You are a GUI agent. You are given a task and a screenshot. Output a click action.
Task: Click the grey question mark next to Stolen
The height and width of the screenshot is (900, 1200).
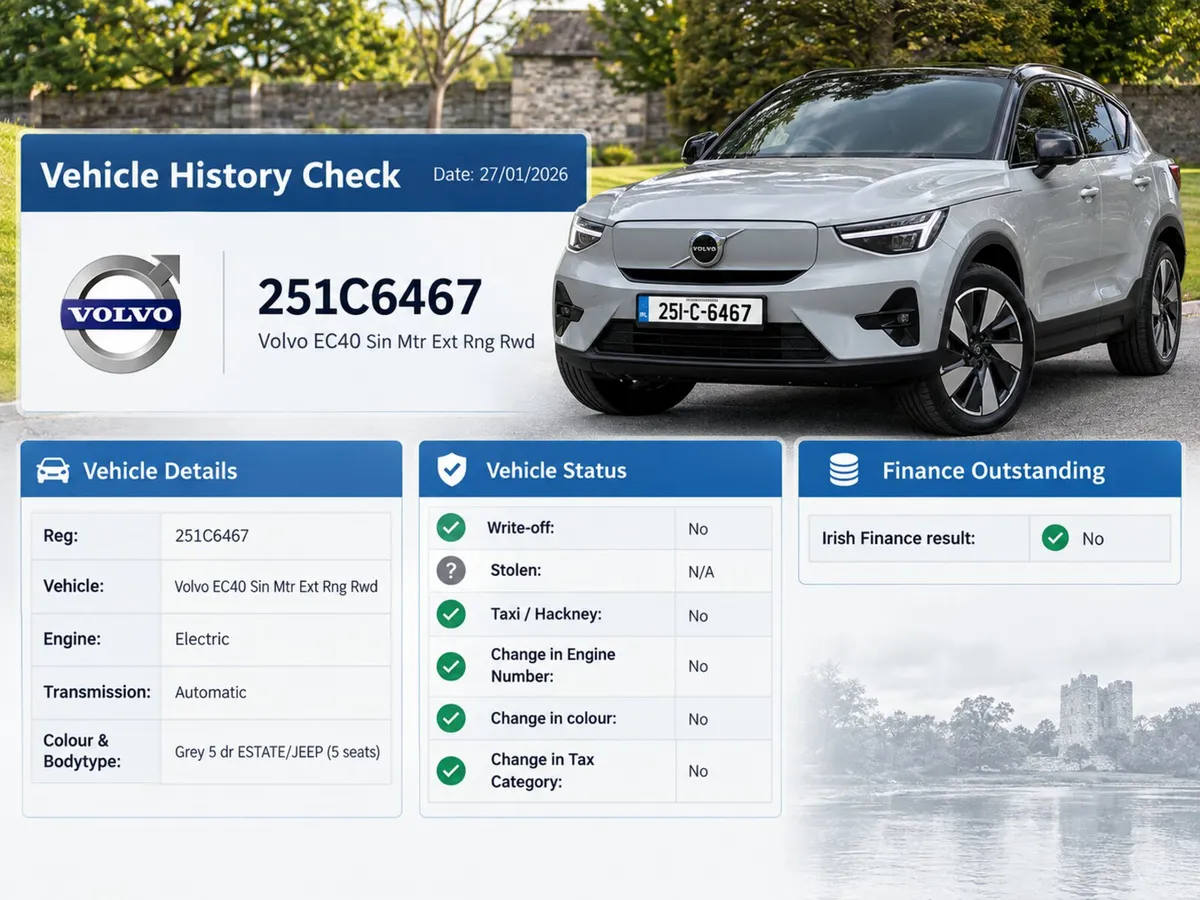pyautogui.click(x=451, y=571)
